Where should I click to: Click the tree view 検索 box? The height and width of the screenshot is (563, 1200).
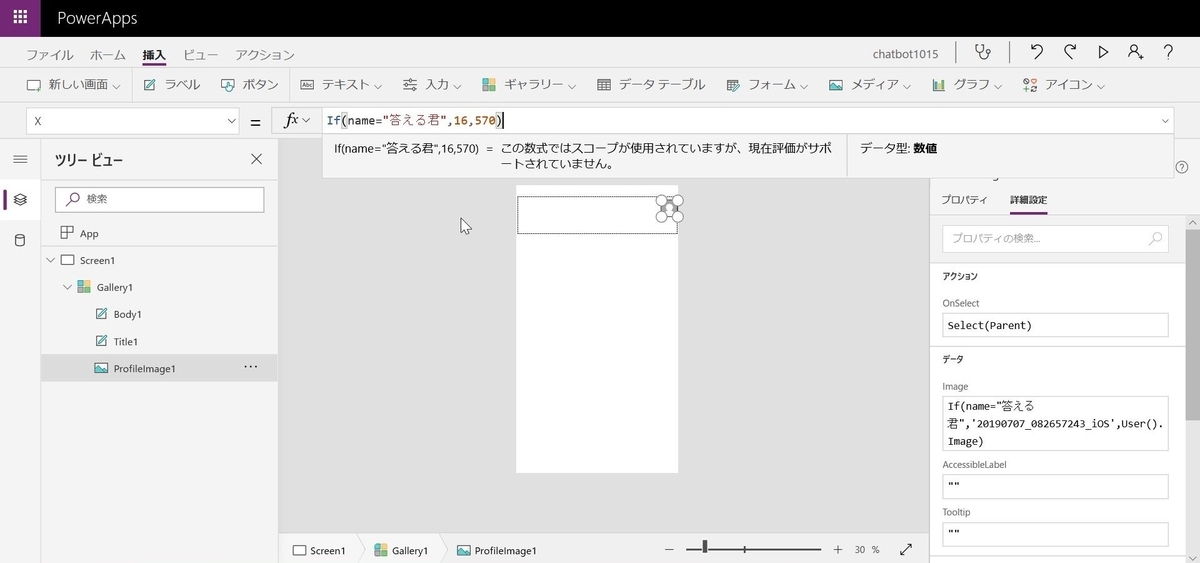click(x=159, y=199)
